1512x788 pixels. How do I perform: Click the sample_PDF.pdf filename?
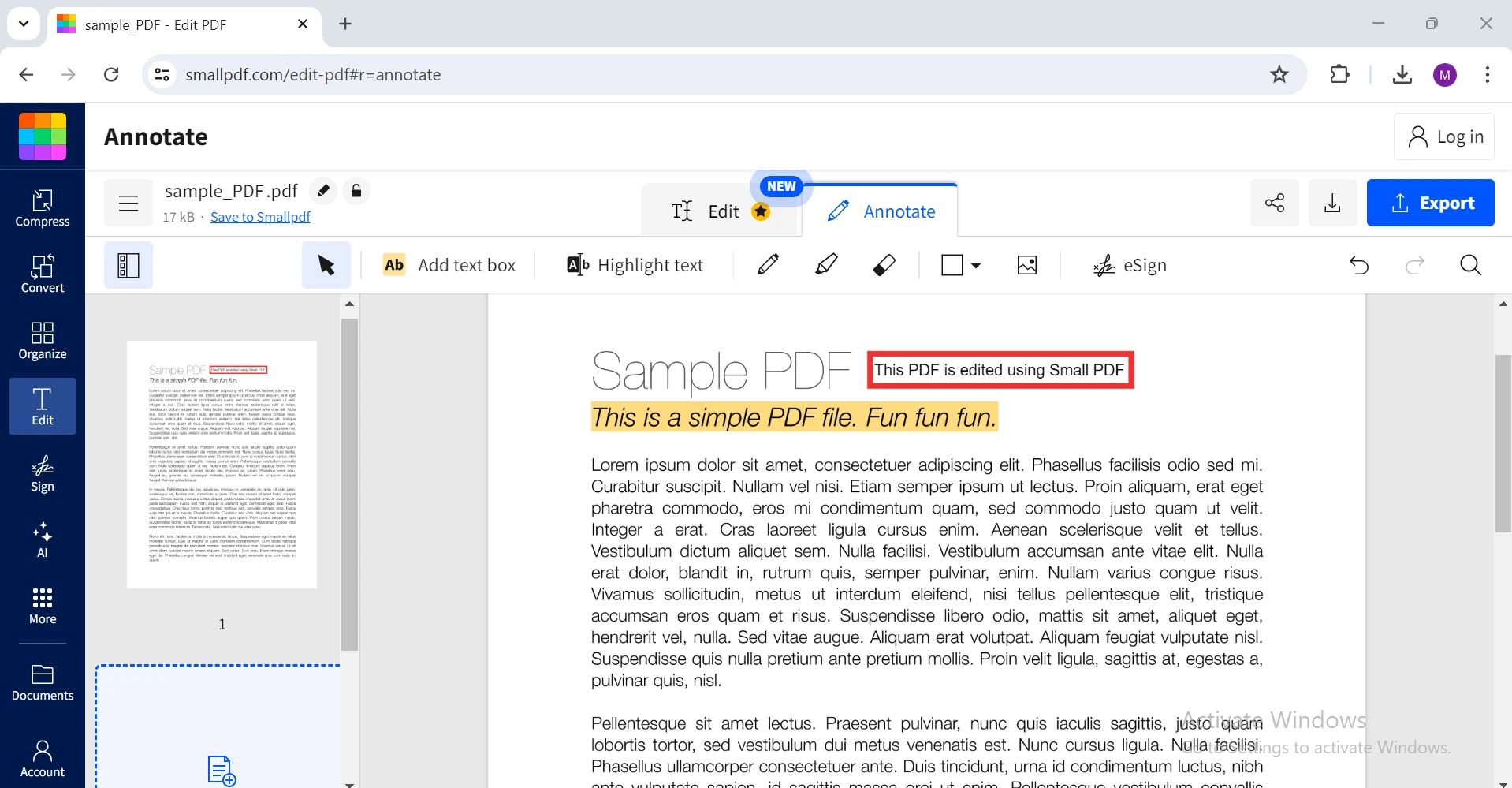pyautogui.click(x=231, y=191)
